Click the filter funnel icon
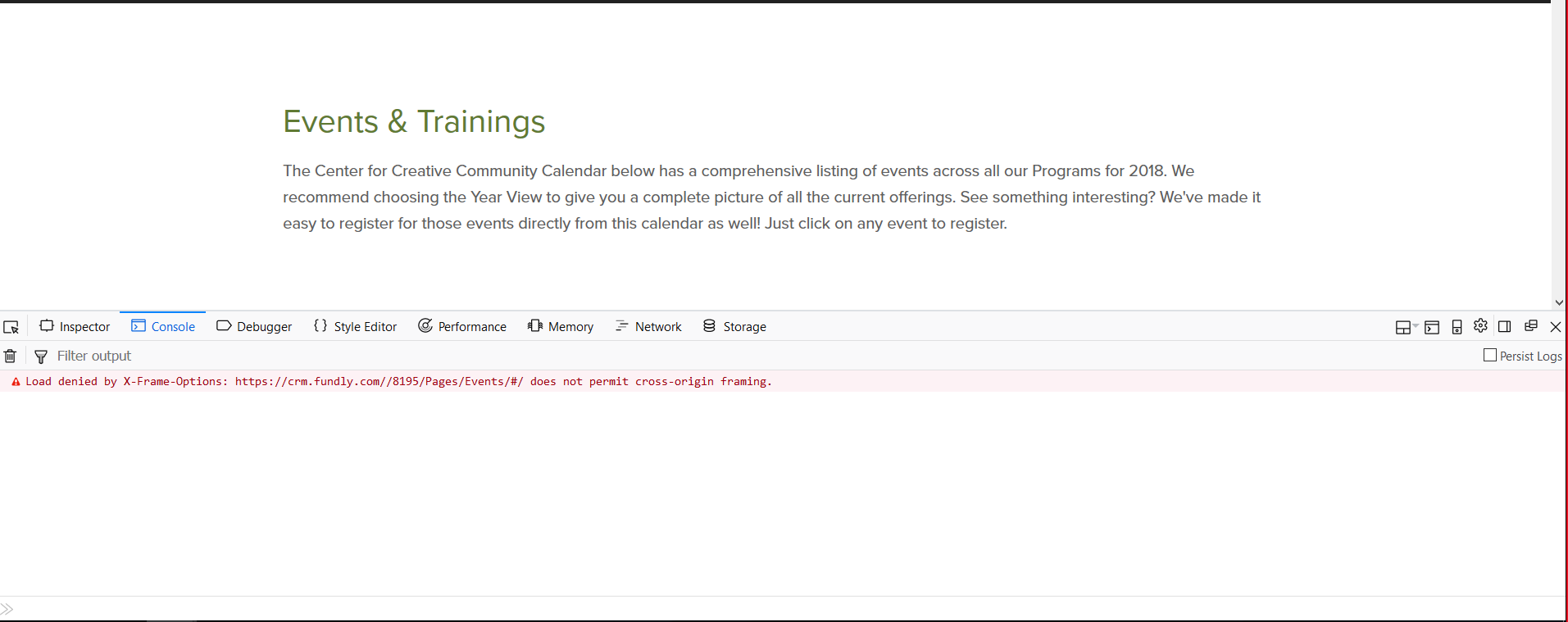The height and width of the screenshot is (622, 1568). point(41,356)
